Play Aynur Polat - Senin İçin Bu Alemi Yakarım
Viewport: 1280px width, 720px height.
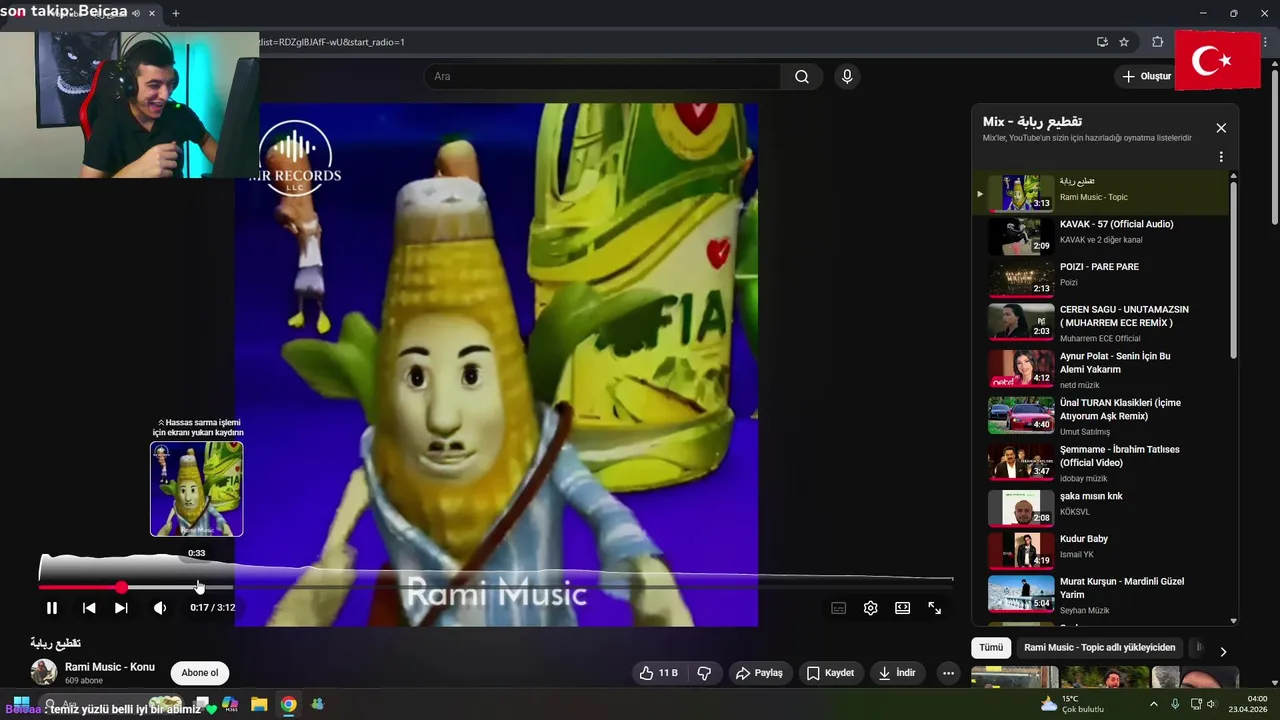tap(1100, 368)
